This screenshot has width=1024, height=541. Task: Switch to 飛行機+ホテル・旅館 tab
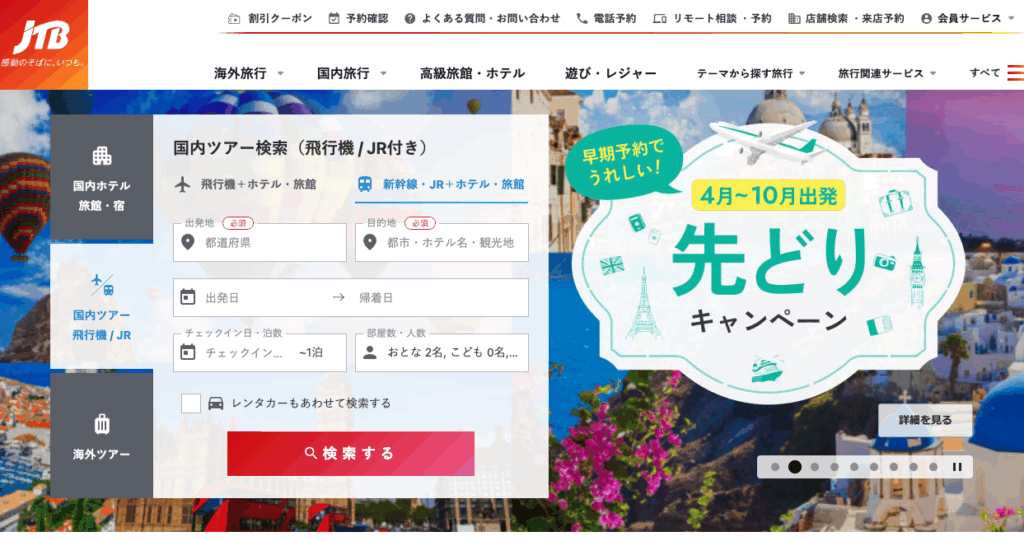pyautogui.click(x=246, y=185)
